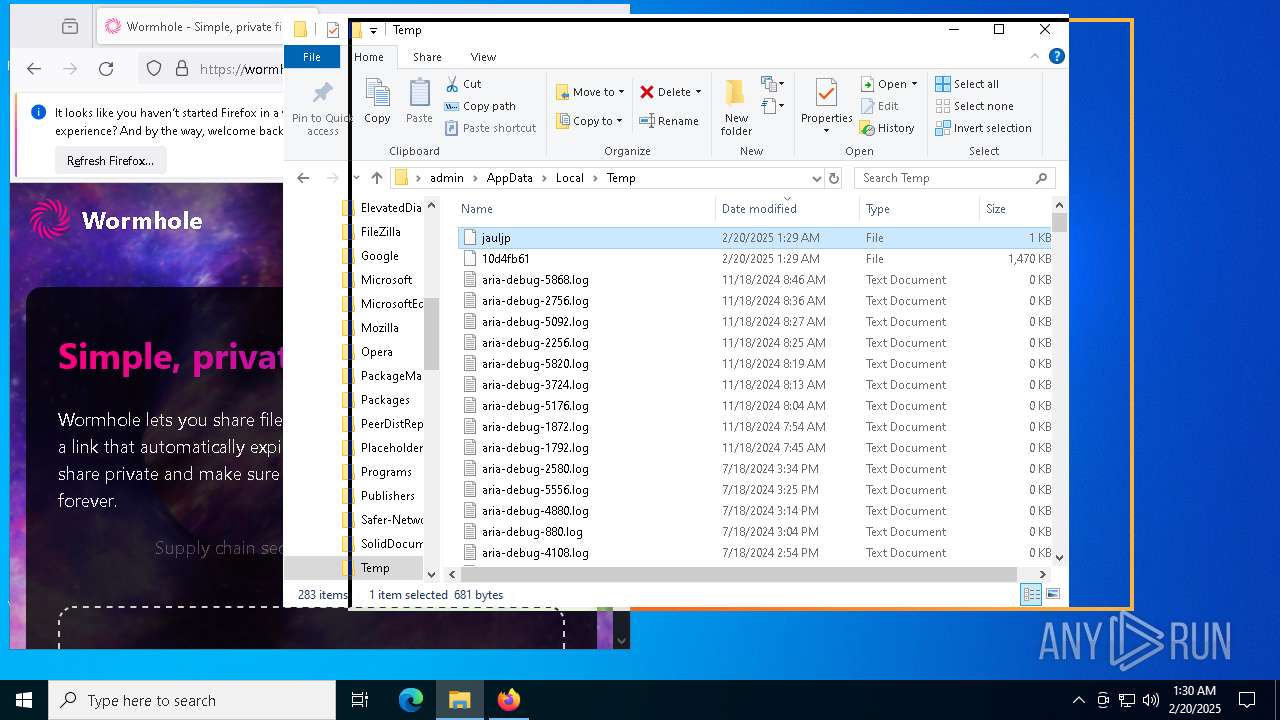The width and height of the screenshot is (1280, 720).
Task: Expand the address bar history dropdown
Action: pyautogui.click(x=816, y=178)
